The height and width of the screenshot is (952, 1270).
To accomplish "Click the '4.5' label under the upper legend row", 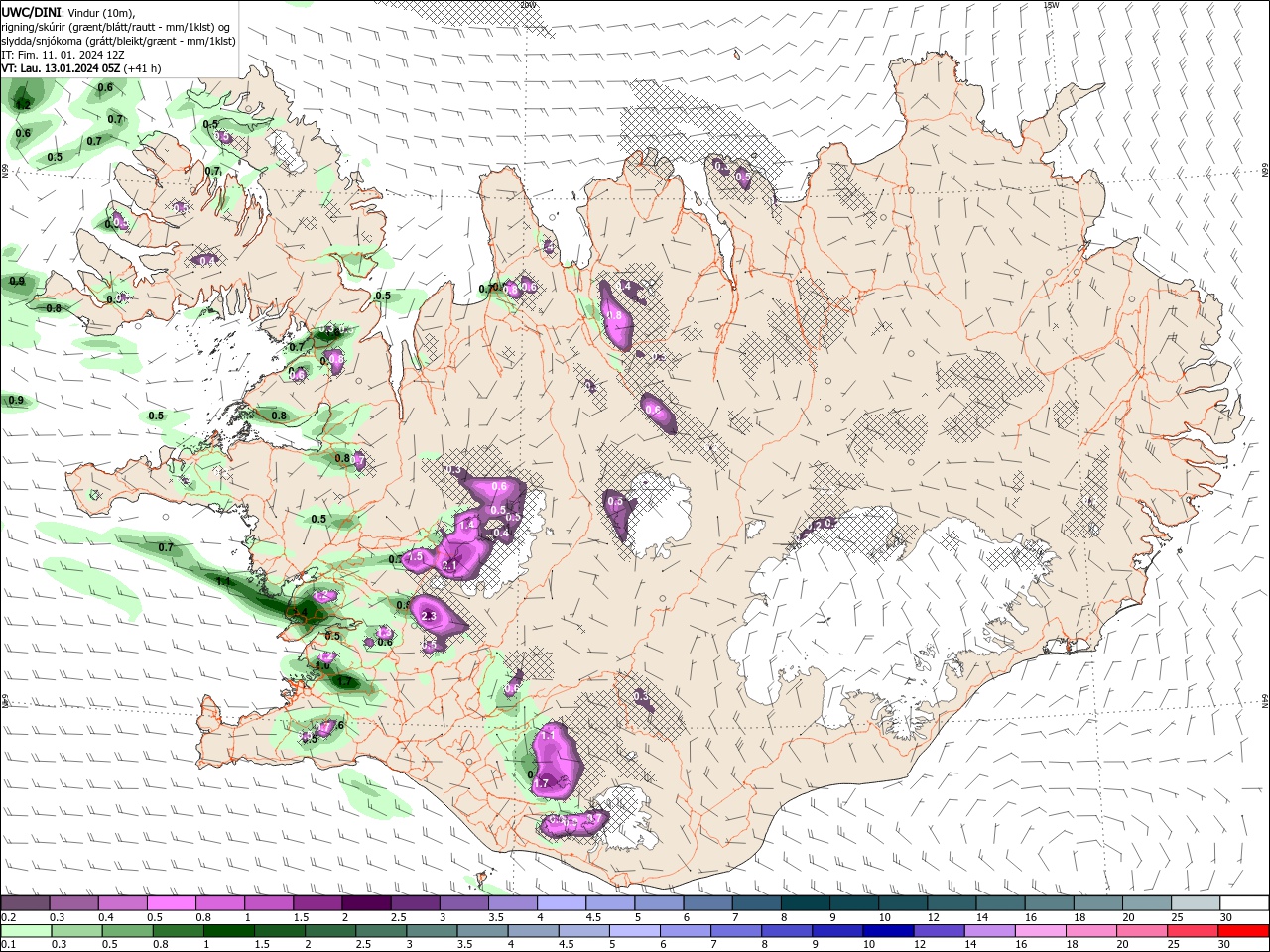I will coord(592,917).
